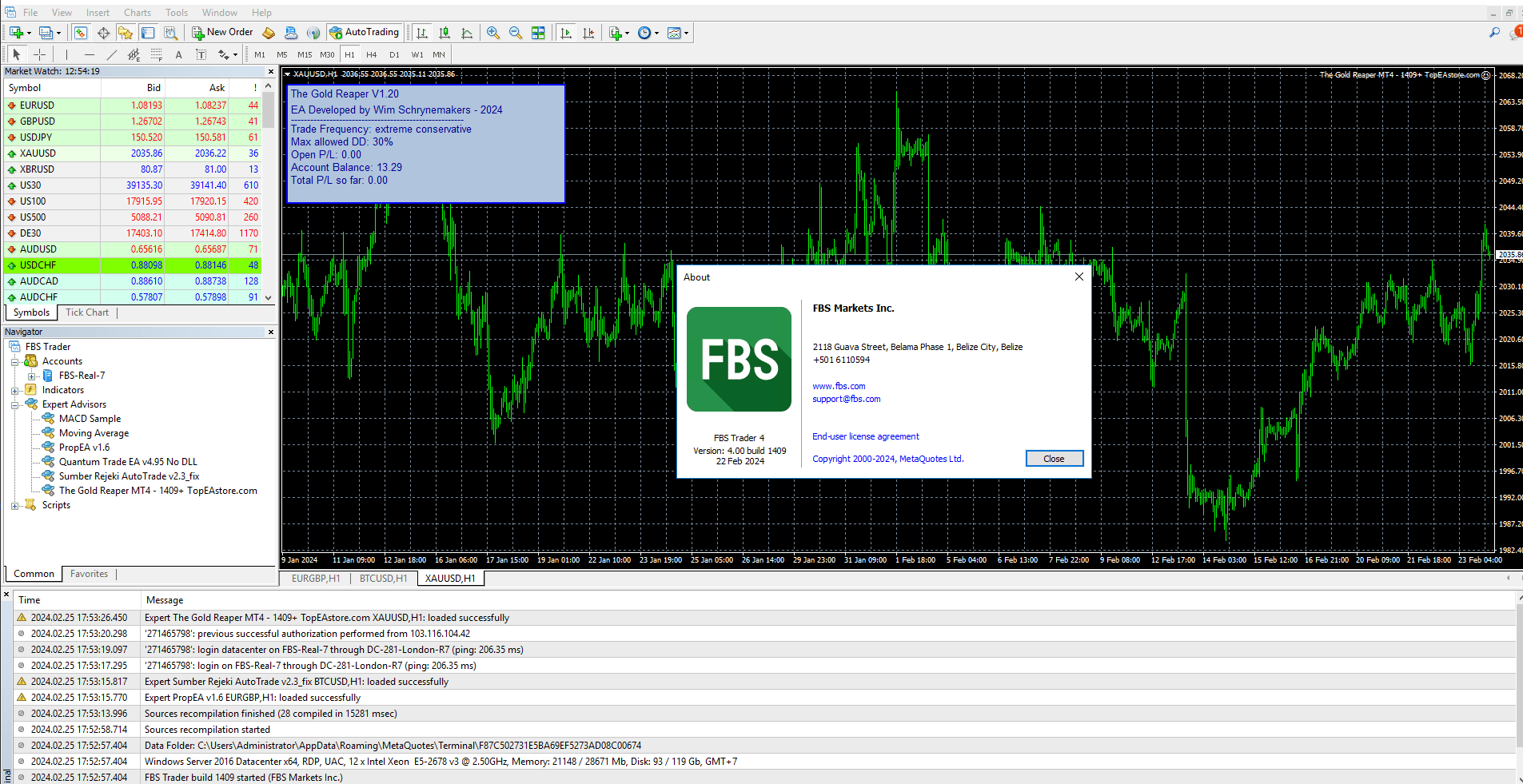
Task: Open the New Chart dropdown arrow
Action: pos(29,33)
